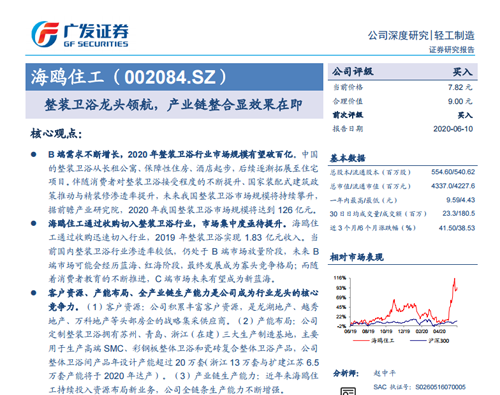The width and height of the screenshot is (500, 395).
Task: Click the analyst contact card icon
Action: (348, 391)
